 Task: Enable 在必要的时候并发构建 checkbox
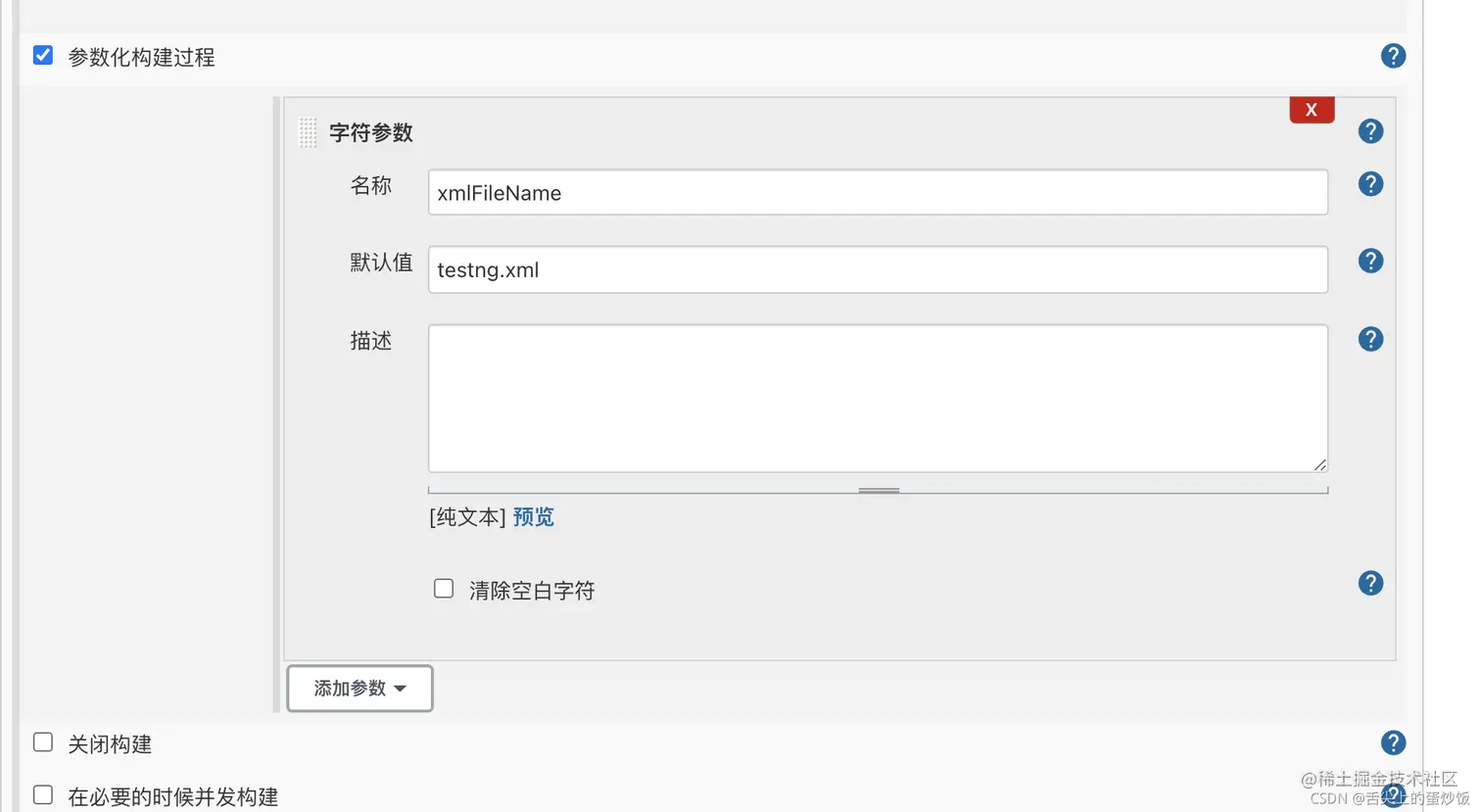coord(43,794)
